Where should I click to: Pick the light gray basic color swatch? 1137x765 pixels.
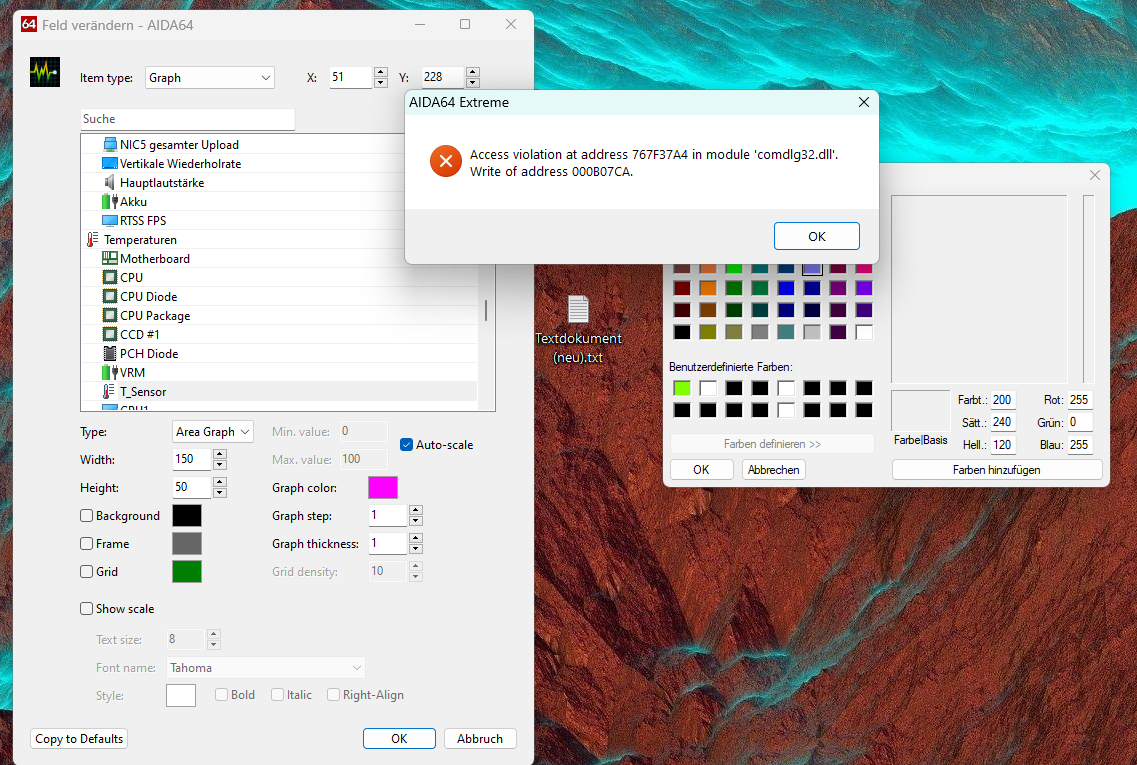pyautogui.click(x=812, y=332)
